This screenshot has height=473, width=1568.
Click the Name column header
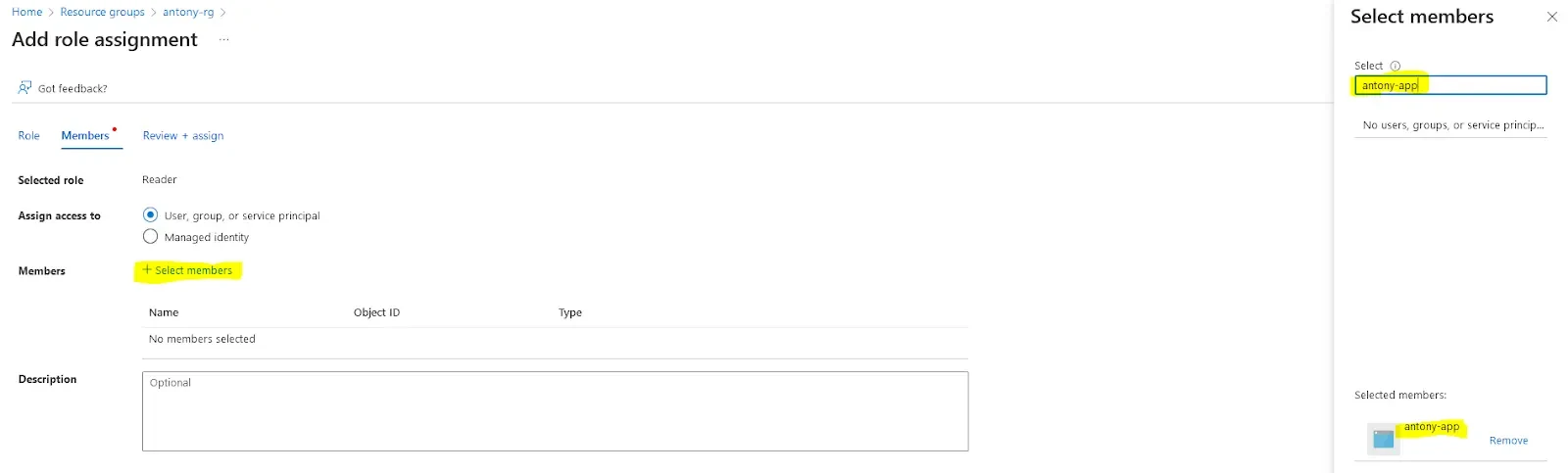coord(164,312)
